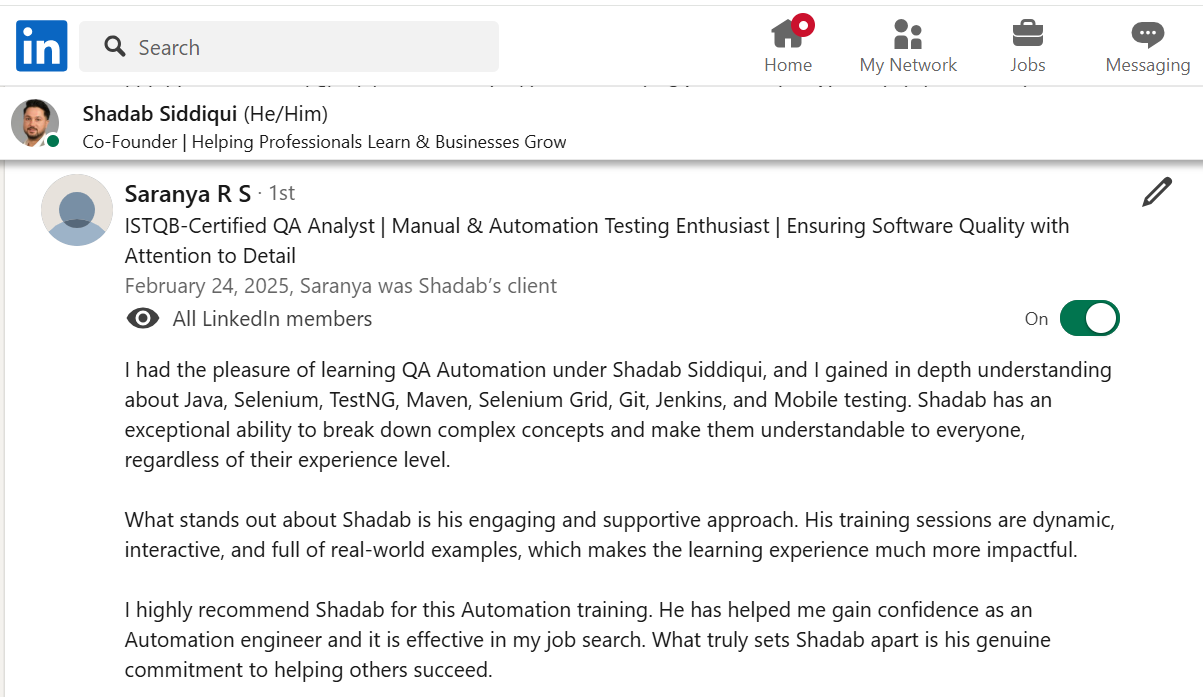Open the Jobs briefcase icon
Image resolution: width=1203 pixels, height=697 pixels.
(x=1027, y=34)
